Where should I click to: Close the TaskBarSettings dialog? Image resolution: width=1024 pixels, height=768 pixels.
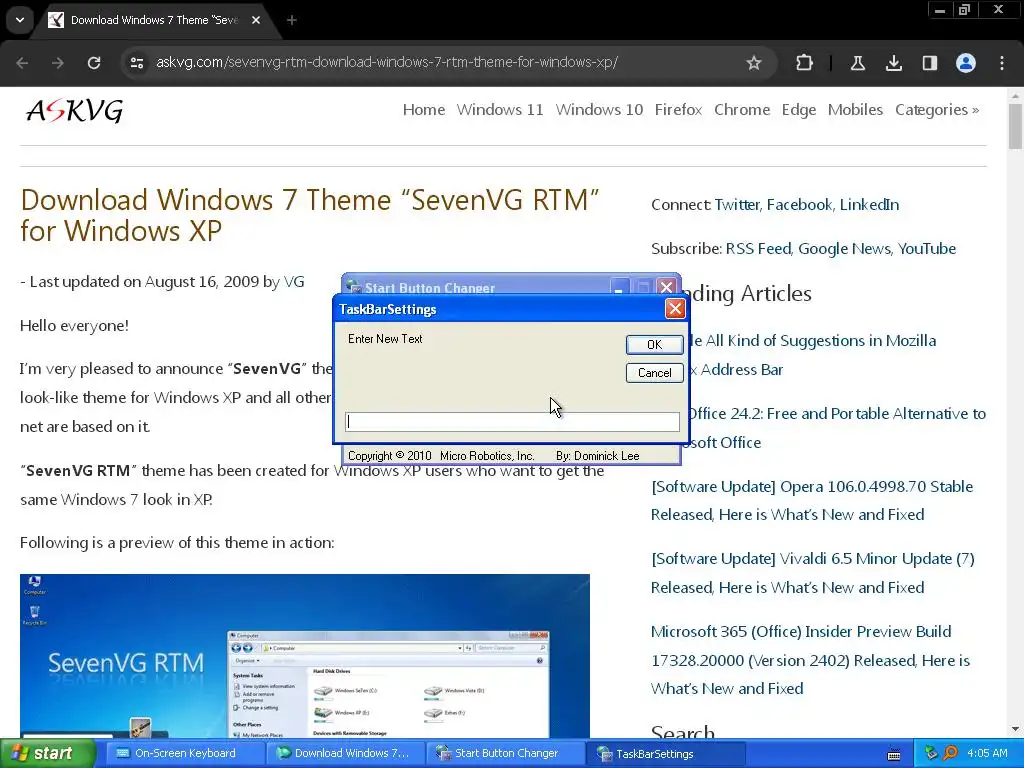675,309
